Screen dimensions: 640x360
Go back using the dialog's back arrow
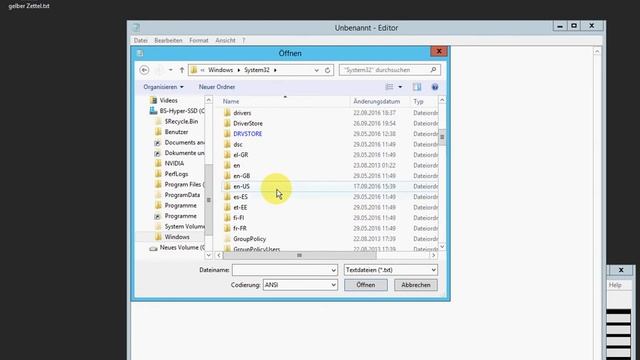(144, 70)
